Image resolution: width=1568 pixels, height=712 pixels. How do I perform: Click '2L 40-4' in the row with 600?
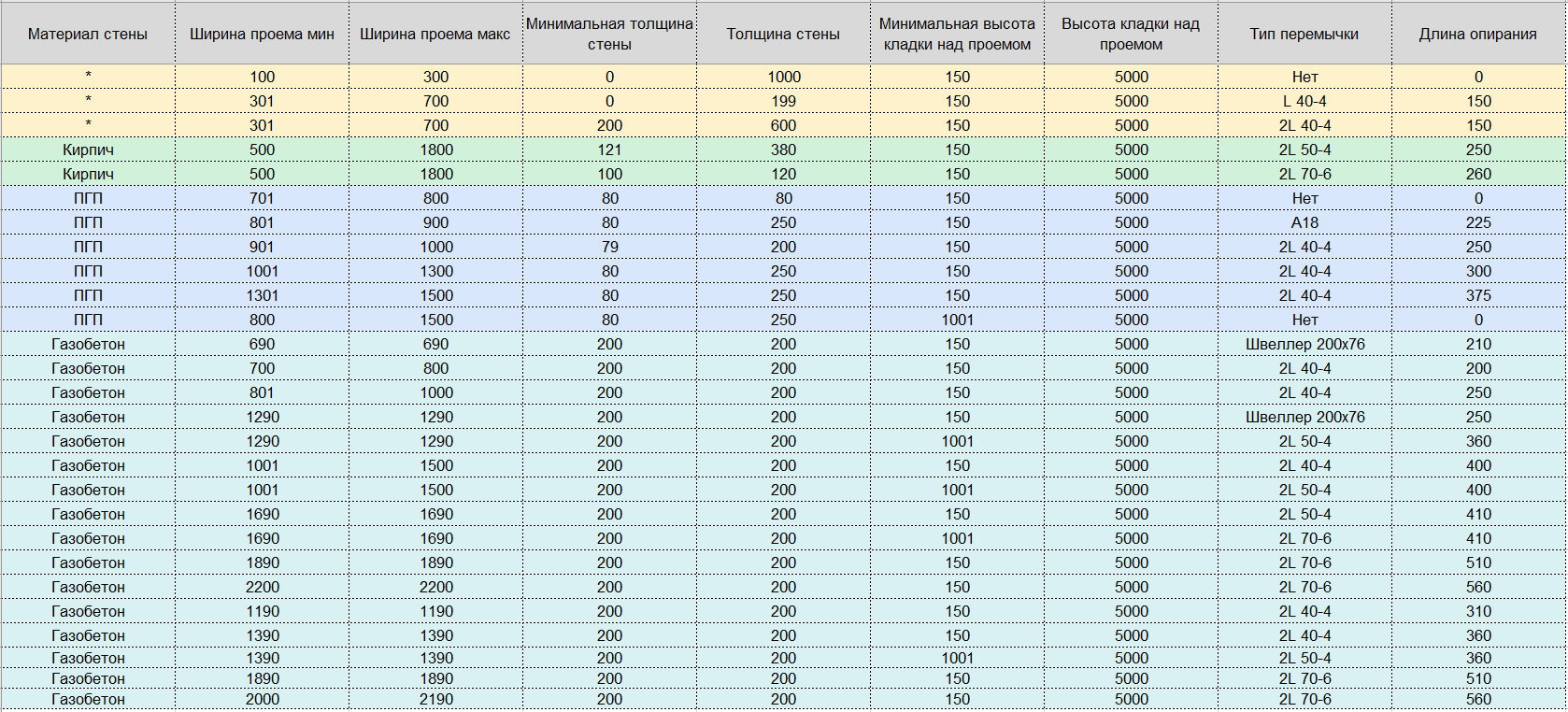[x=1304, y=125]
